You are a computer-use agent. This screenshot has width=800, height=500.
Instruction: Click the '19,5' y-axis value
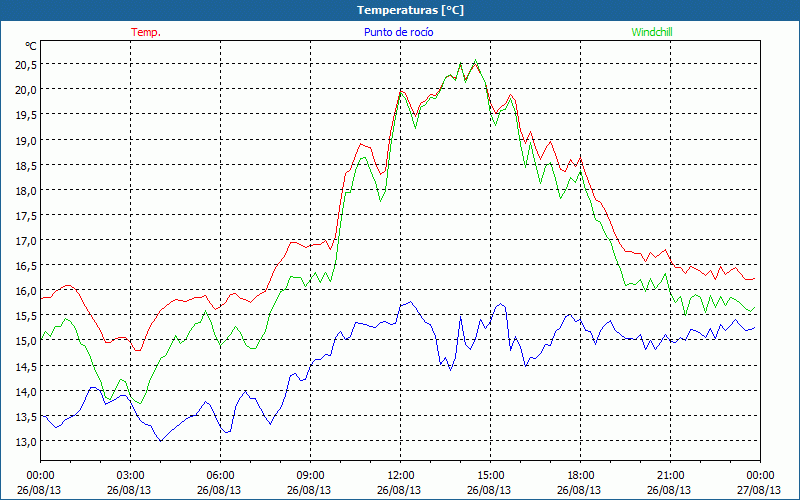[27, 115]
